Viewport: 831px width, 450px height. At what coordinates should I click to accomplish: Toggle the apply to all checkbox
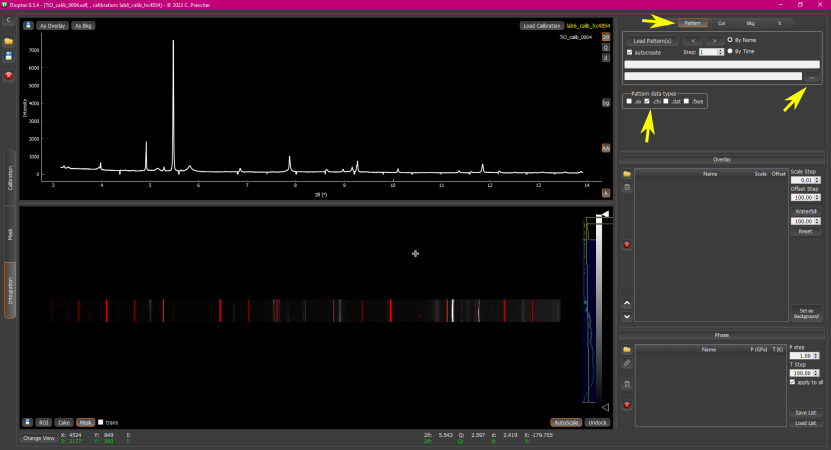tap(792, 382)
